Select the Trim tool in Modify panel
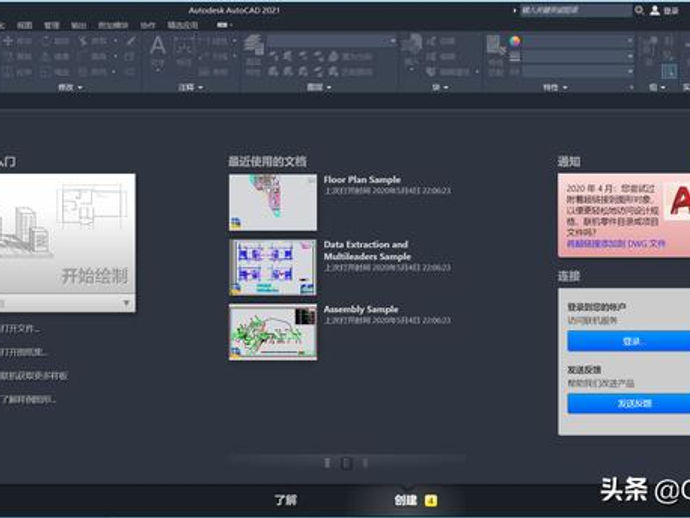 click(93, 41)
